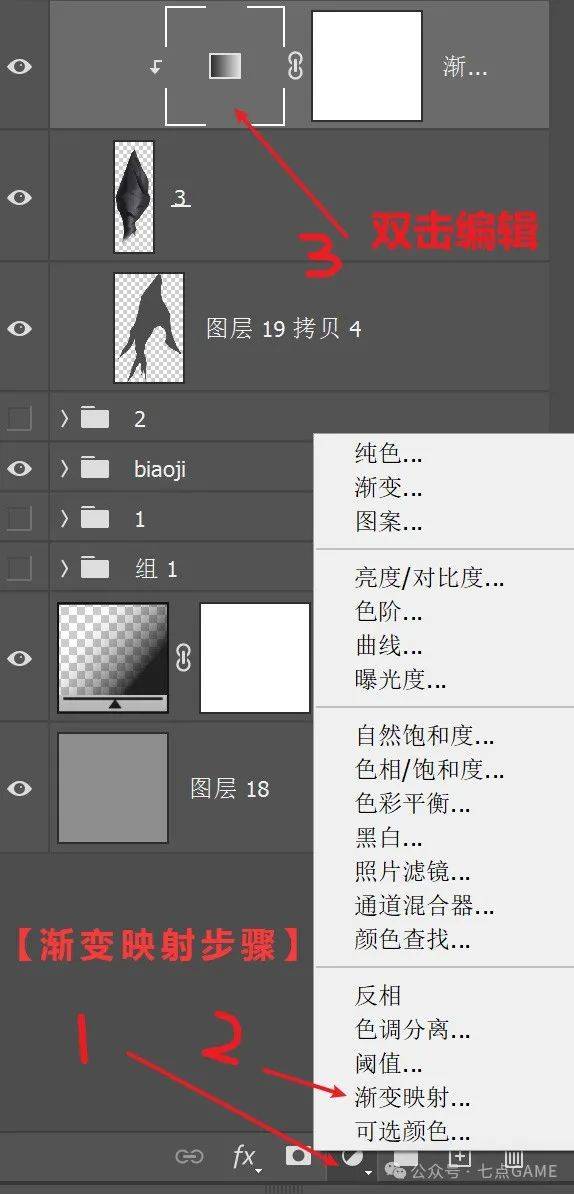
Task: Expand the 组 1 folder group
Action: click(x=65, y=568)
